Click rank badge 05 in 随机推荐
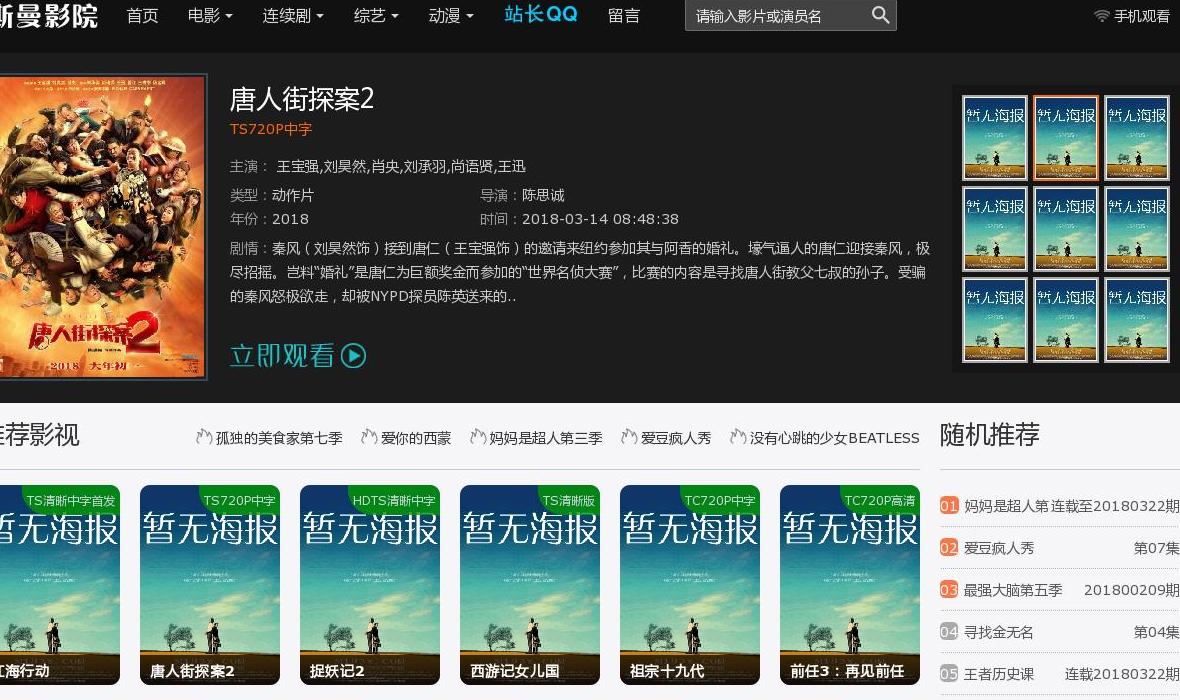The image size is (1180, 700). [948, 674]
